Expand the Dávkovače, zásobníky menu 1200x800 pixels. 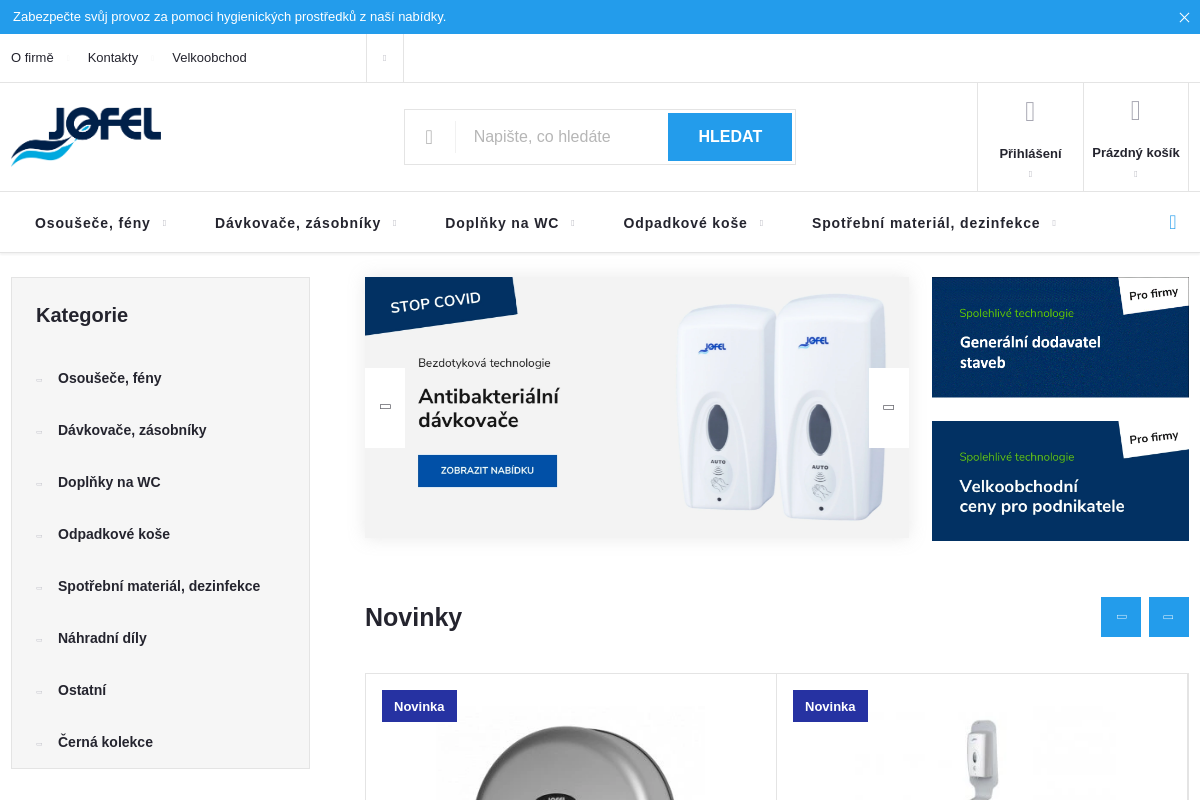coord(306,223)
